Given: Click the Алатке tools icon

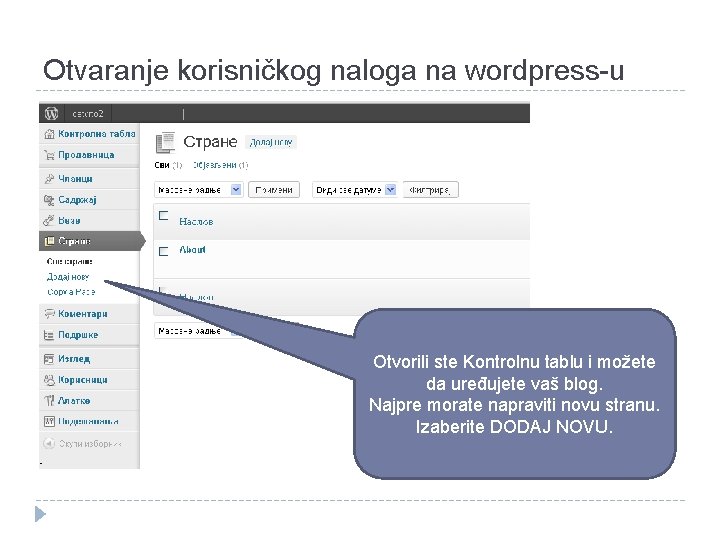Looking at the screenshot, I should [49, 401].
